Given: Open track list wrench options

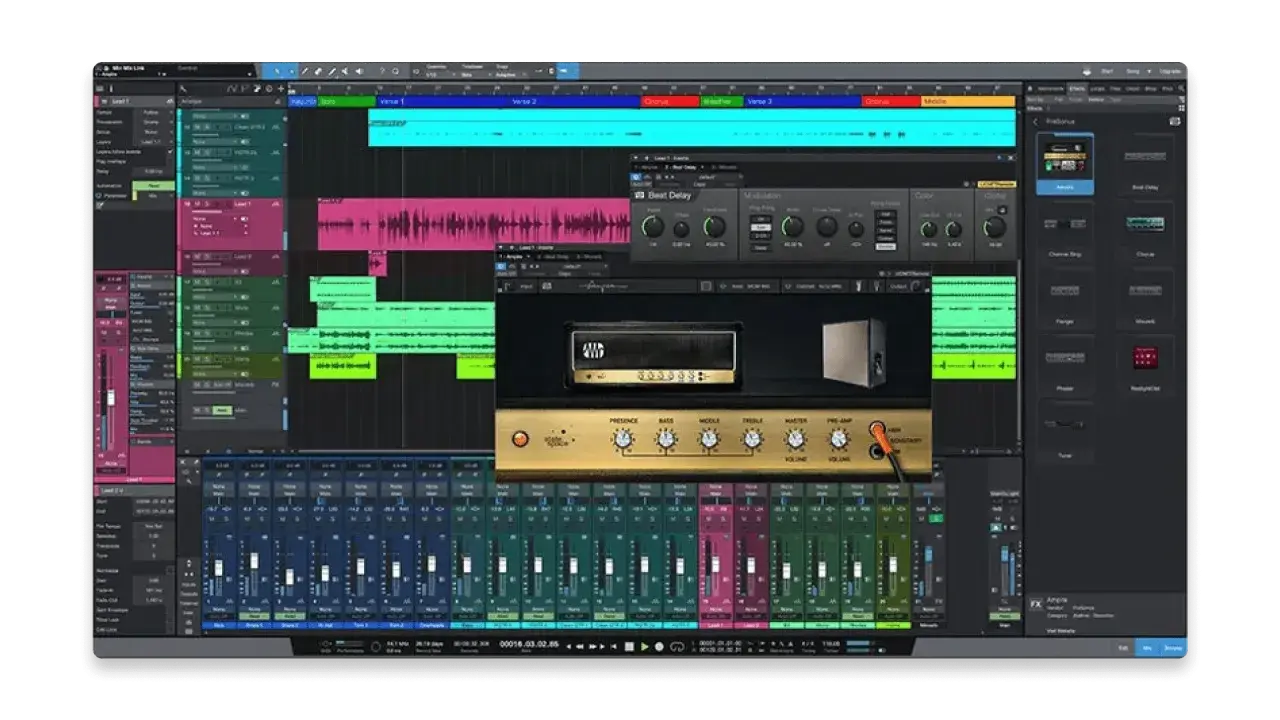Looking at the screenshot, I should coord(185,89).
